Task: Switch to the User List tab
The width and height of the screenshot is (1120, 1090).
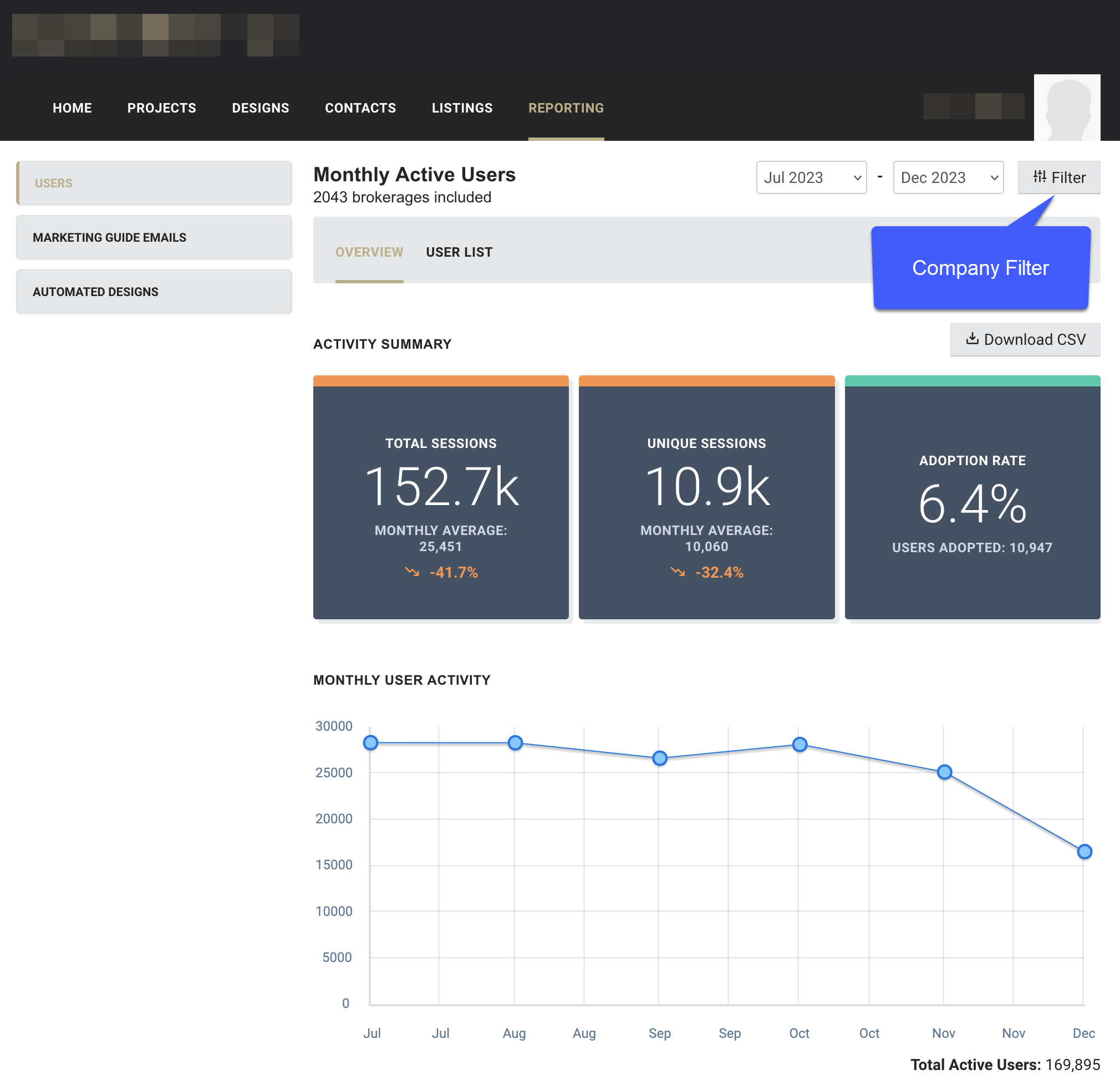Action: (x=459, y=252)
